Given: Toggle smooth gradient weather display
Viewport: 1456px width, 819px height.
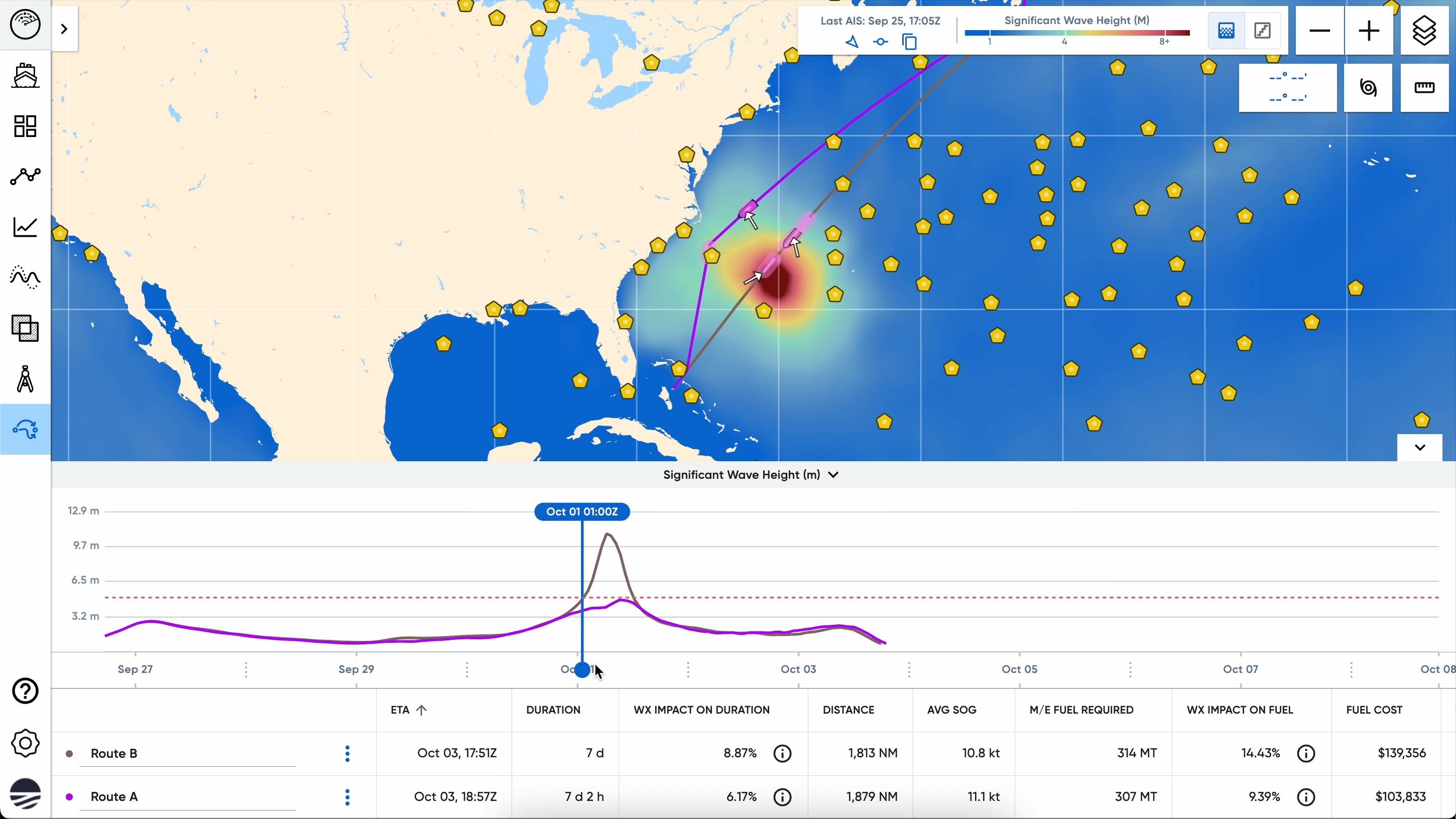Looking at the screenshot, I should (1226, 31).
